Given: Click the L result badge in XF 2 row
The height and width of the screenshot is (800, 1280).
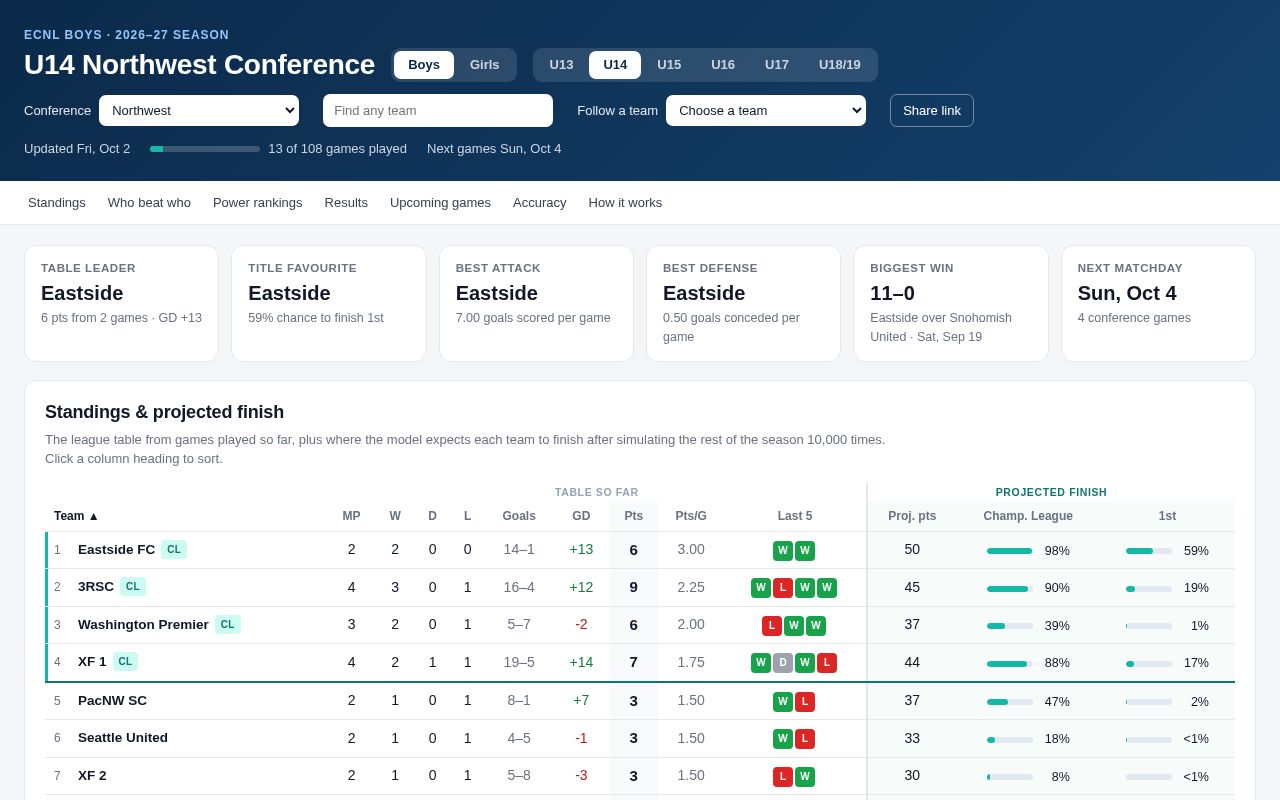Looking at the screenshot, I should [x=783, y=777].
